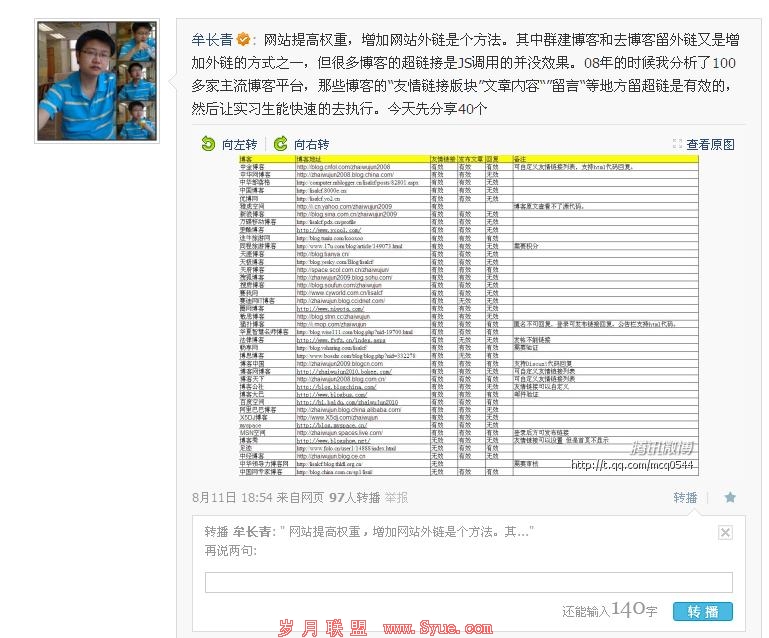Image resolution: width=769 pixels, height=638 pixels.
Task: Close the repost box with X
Action: point(725,533)
